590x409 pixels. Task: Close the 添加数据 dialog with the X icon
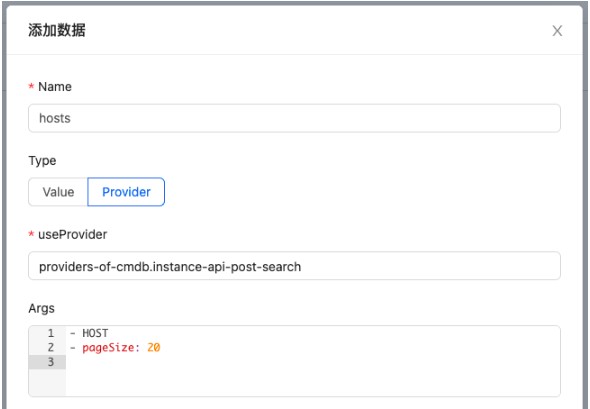(557, 30)
